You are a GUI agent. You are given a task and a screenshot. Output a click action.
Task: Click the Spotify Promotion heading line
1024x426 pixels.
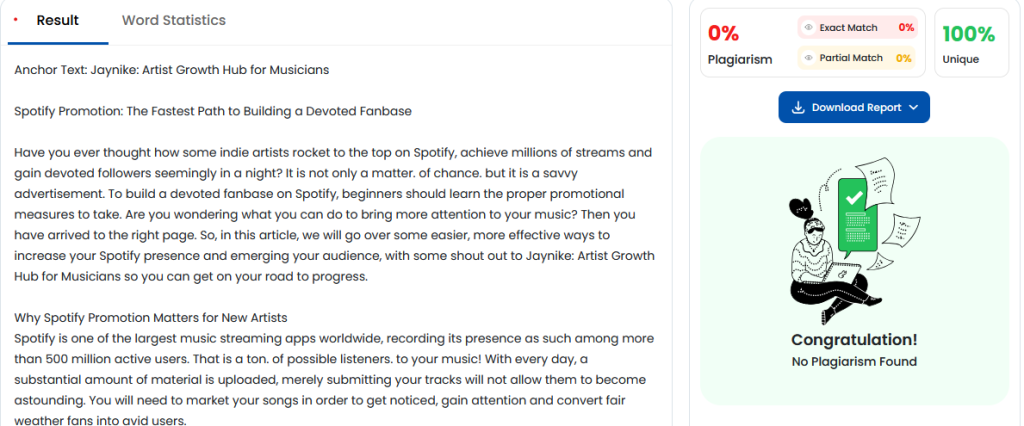pos(212,111)
